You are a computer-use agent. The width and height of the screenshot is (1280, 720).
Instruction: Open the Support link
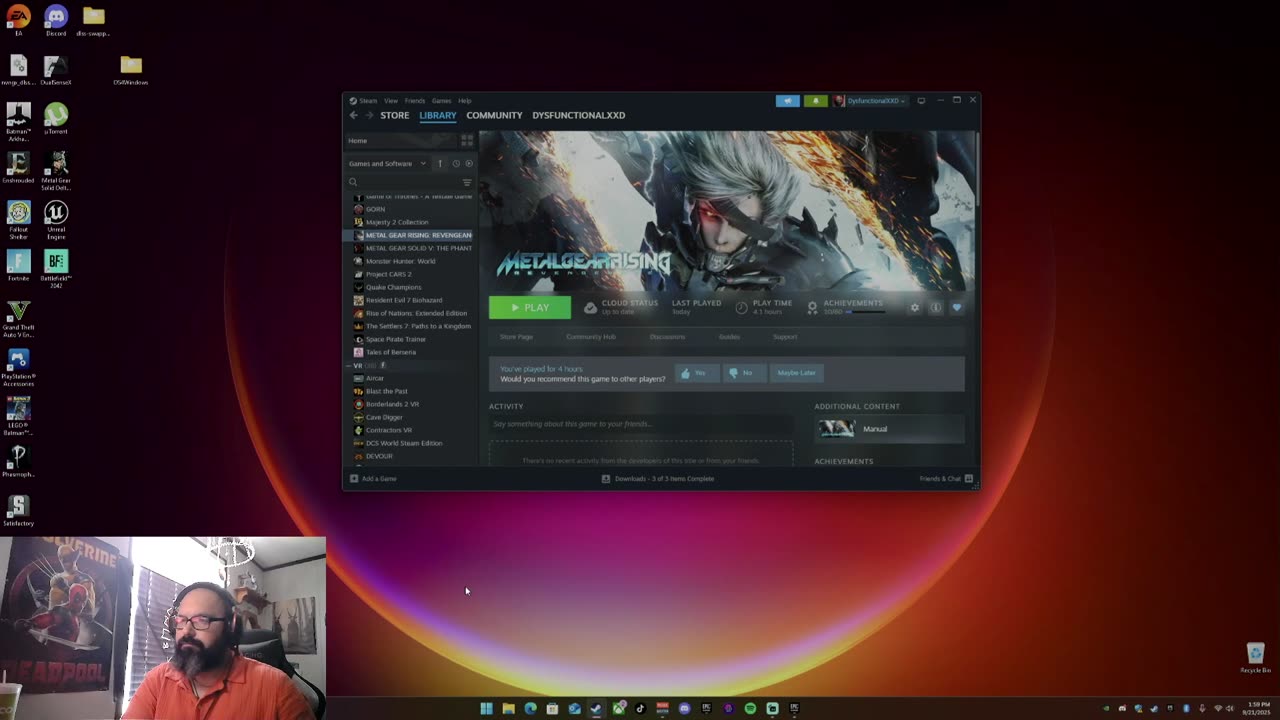[x=785, y=337]
